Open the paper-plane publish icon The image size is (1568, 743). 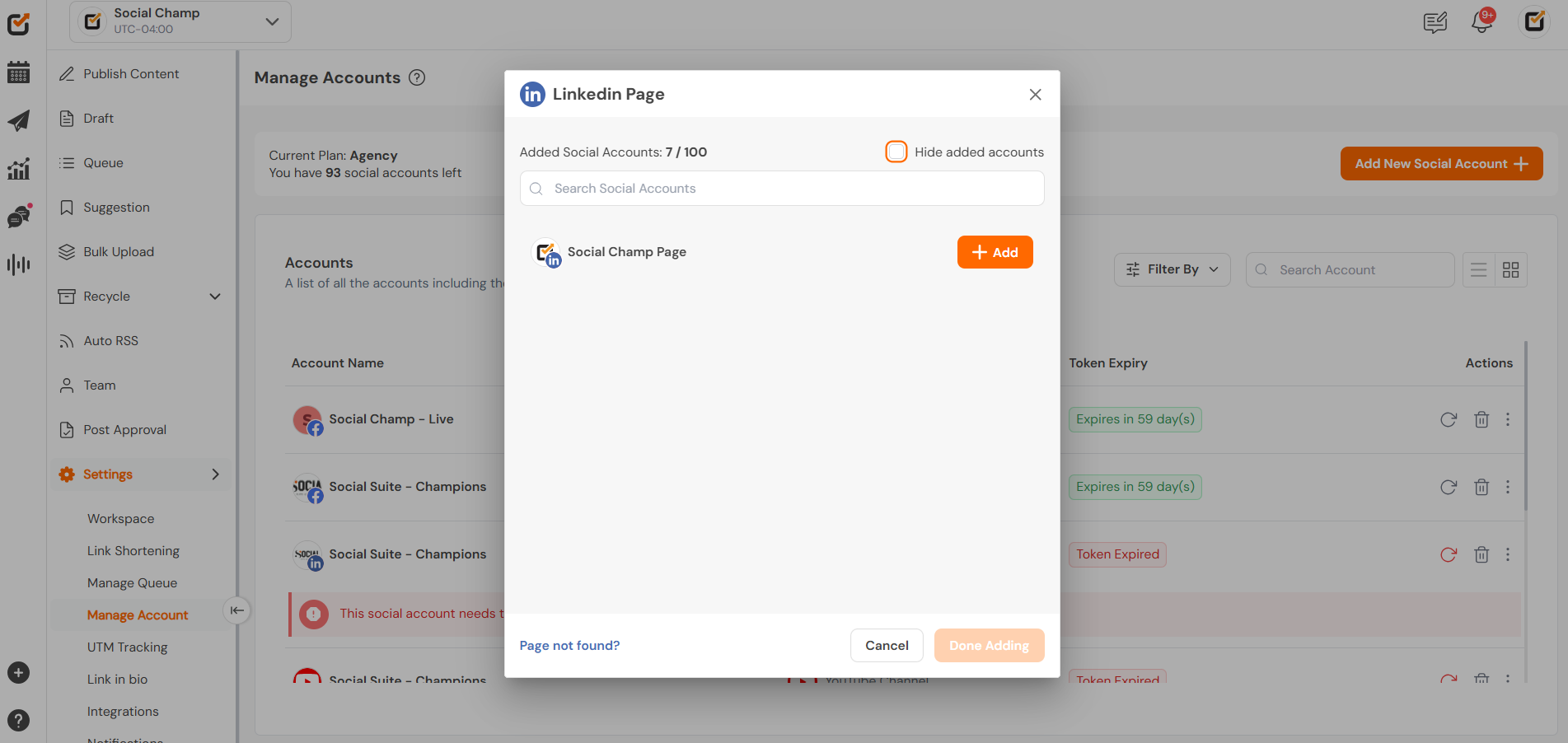(18, 120)
